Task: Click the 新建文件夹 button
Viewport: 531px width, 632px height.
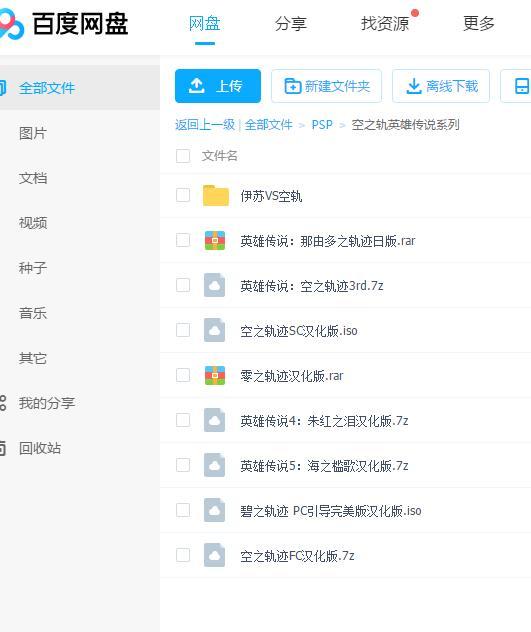Action: pyautogui.click(x=327, y=86)
